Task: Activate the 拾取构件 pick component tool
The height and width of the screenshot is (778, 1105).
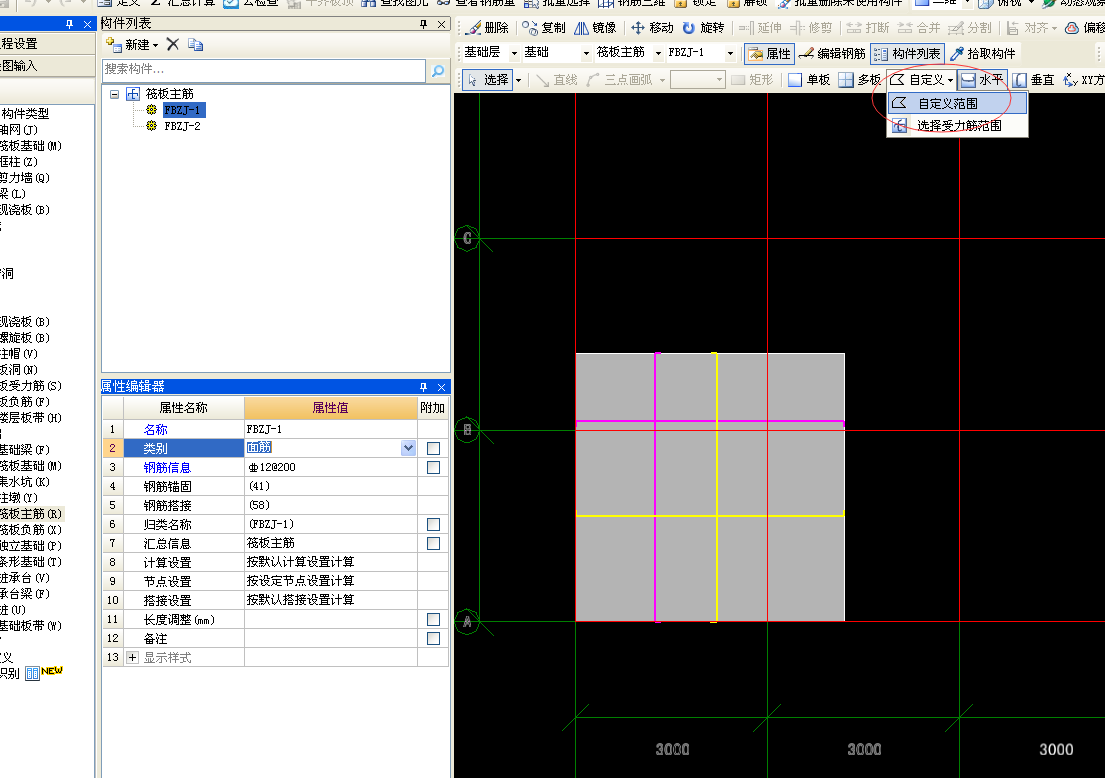Action: pyautogui.click(x=983, y=54)
